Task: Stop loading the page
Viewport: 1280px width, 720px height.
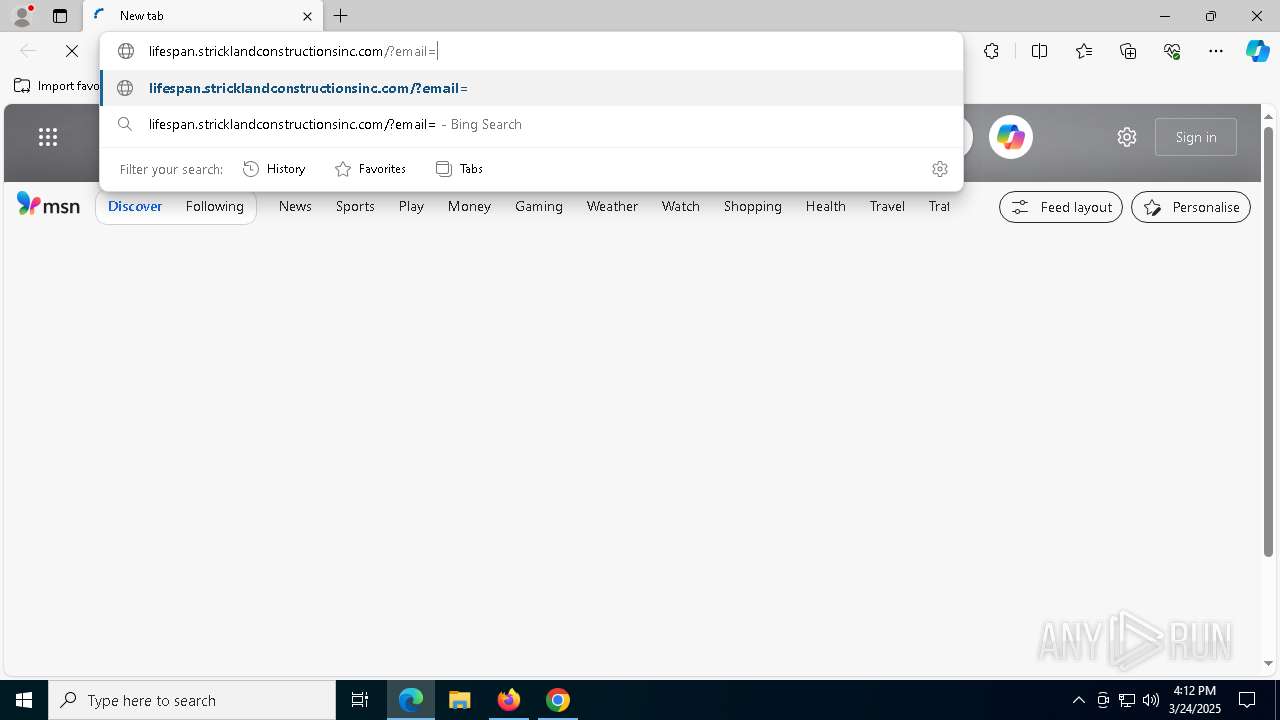Action: point(72,51)
